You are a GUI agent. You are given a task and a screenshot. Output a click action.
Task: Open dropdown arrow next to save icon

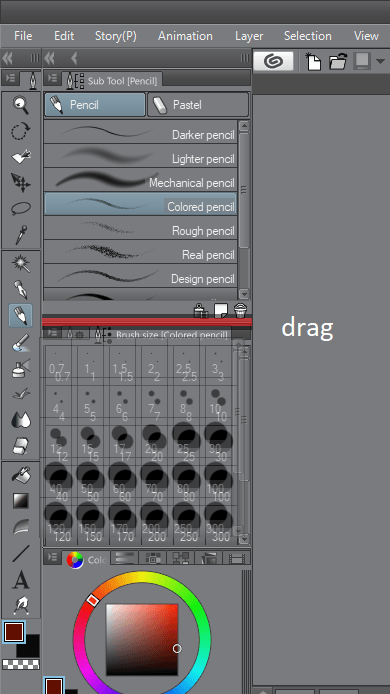(x=380, y=62)
